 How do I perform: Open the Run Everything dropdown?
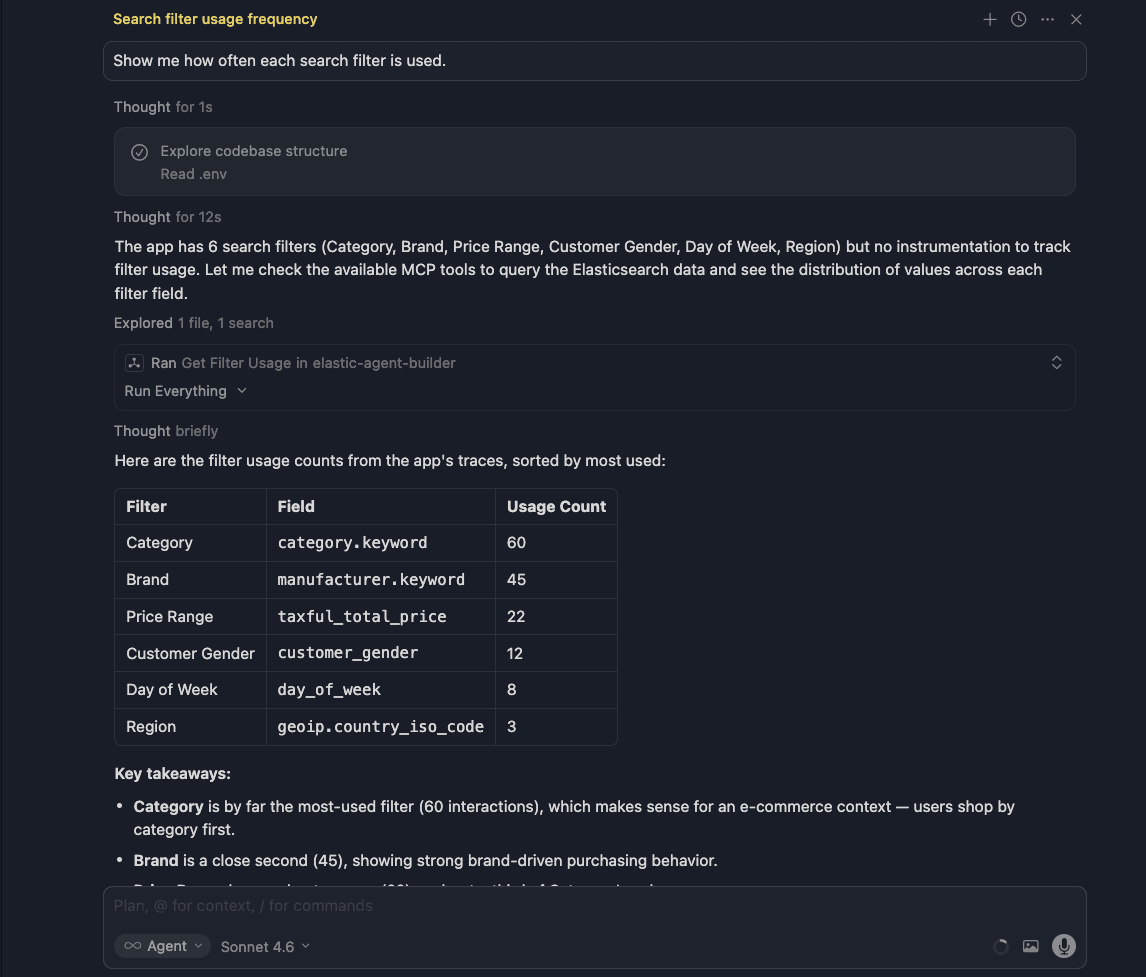click(185, 391)
